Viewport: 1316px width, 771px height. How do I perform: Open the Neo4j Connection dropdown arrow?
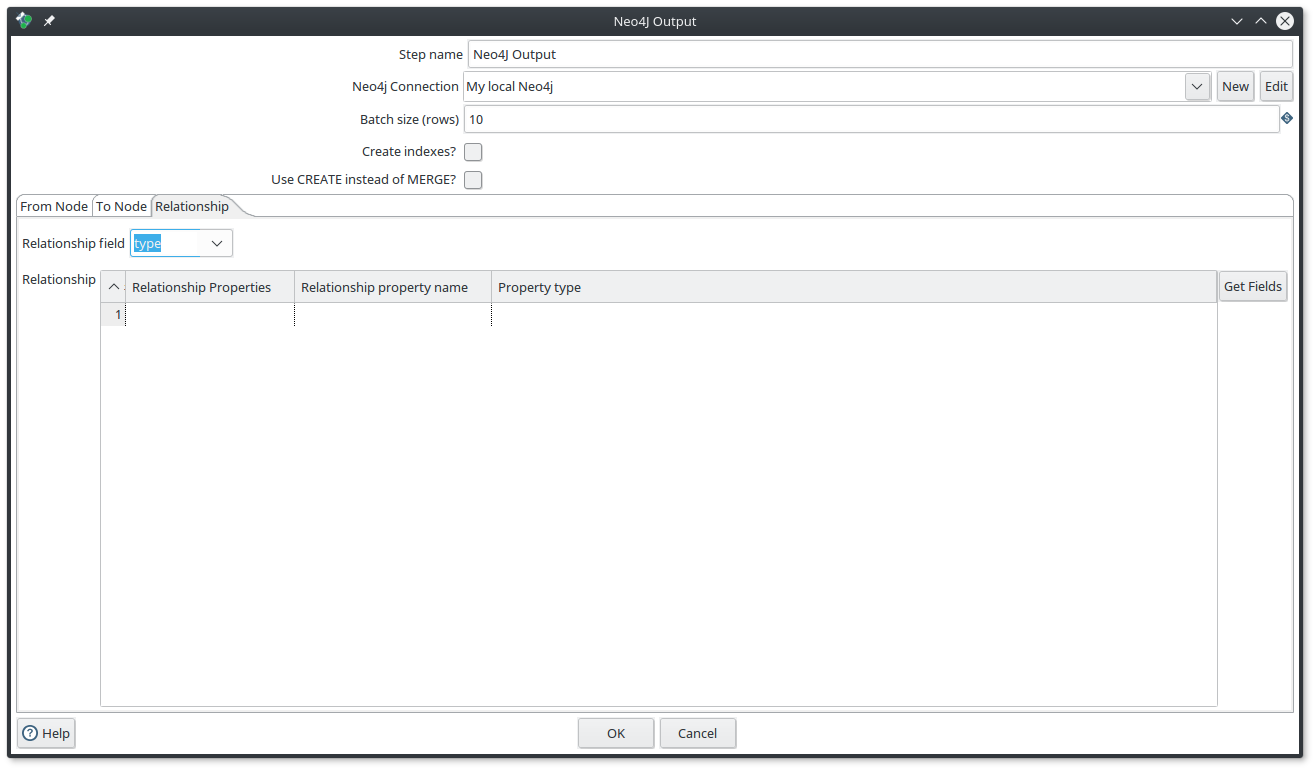pyautogui.click(x=1198, y=86)
